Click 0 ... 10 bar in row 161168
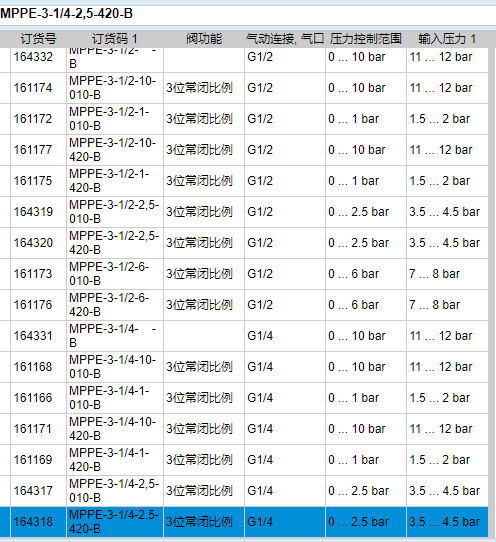Viewport: 496px width, 542px height. [x=357, y=367]
